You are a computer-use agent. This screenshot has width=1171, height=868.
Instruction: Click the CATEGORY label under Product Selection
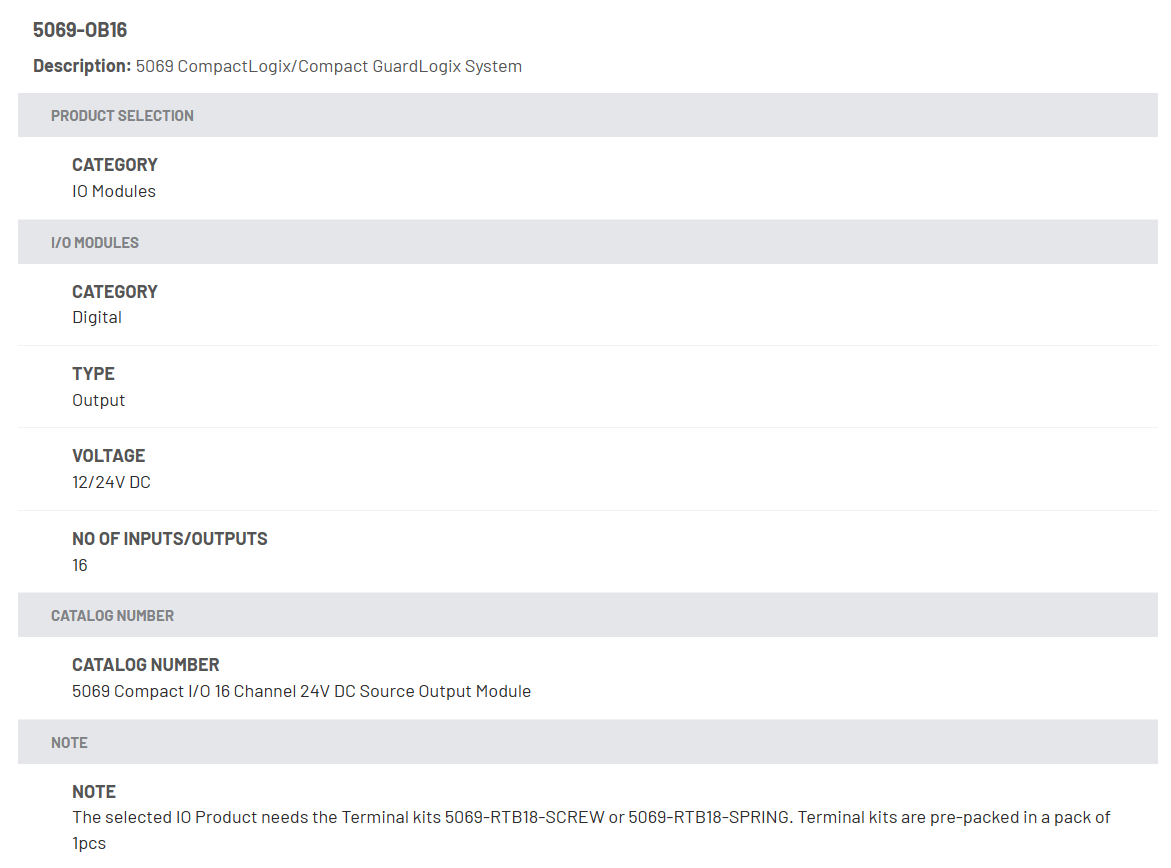click(115, 164)
